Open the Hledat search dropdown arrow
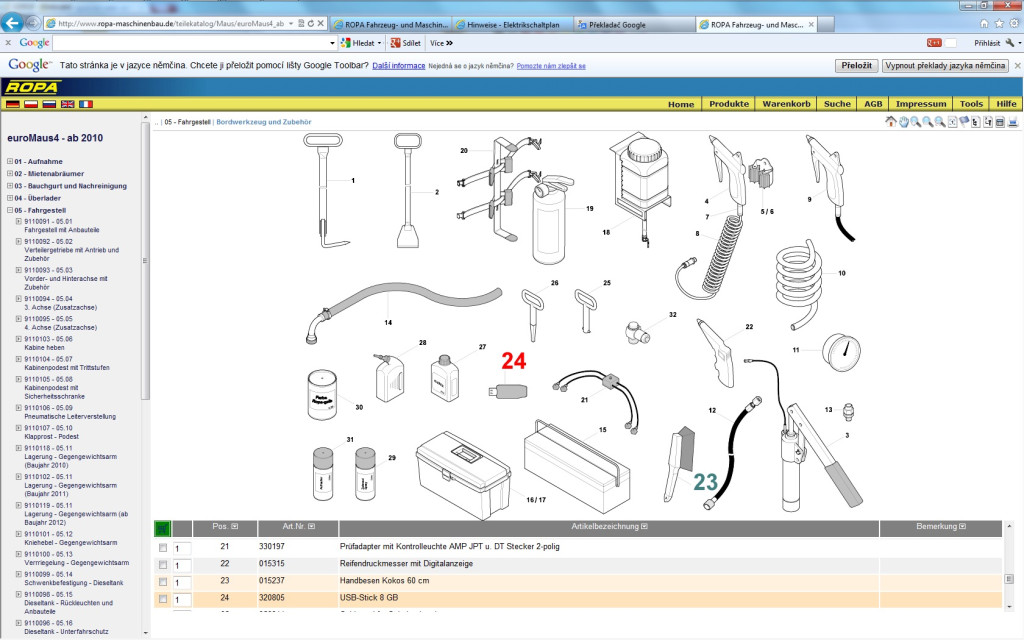The width and height of the screenshot is (1024, 640). pyautogui.click(x=379, y=43)
